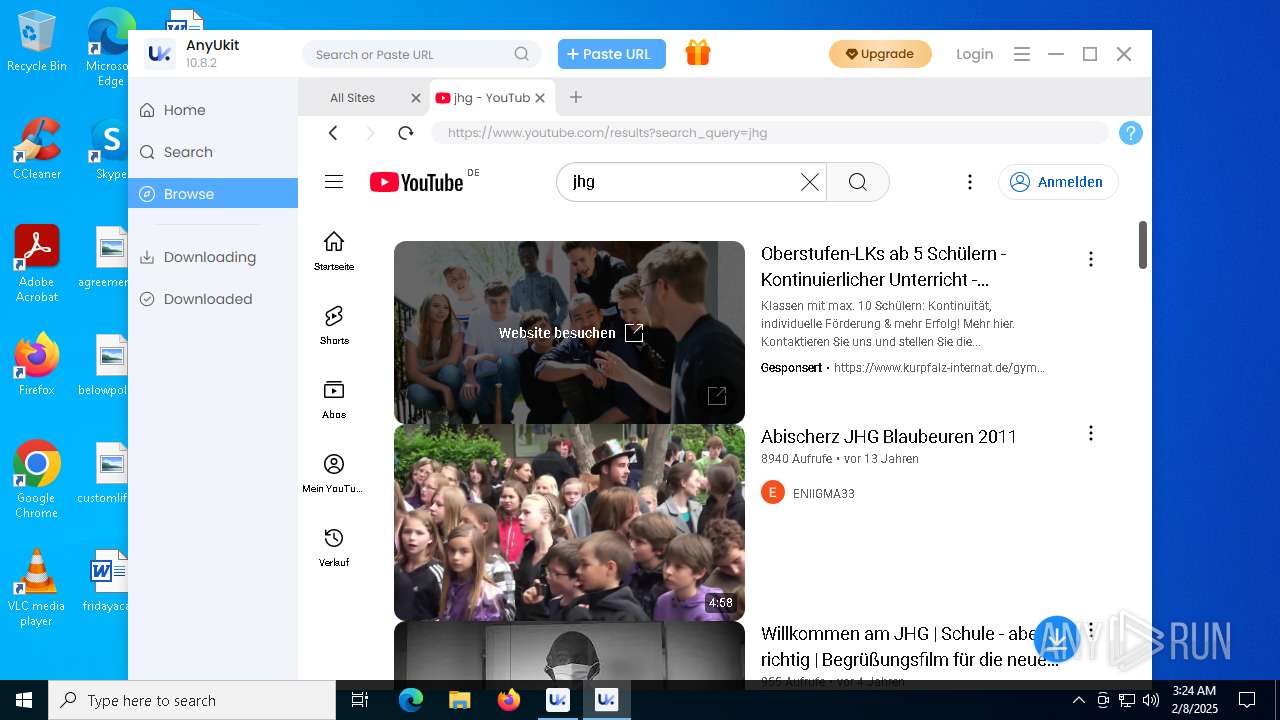Open YouTube Startseite in sidebar

(334, 251)
